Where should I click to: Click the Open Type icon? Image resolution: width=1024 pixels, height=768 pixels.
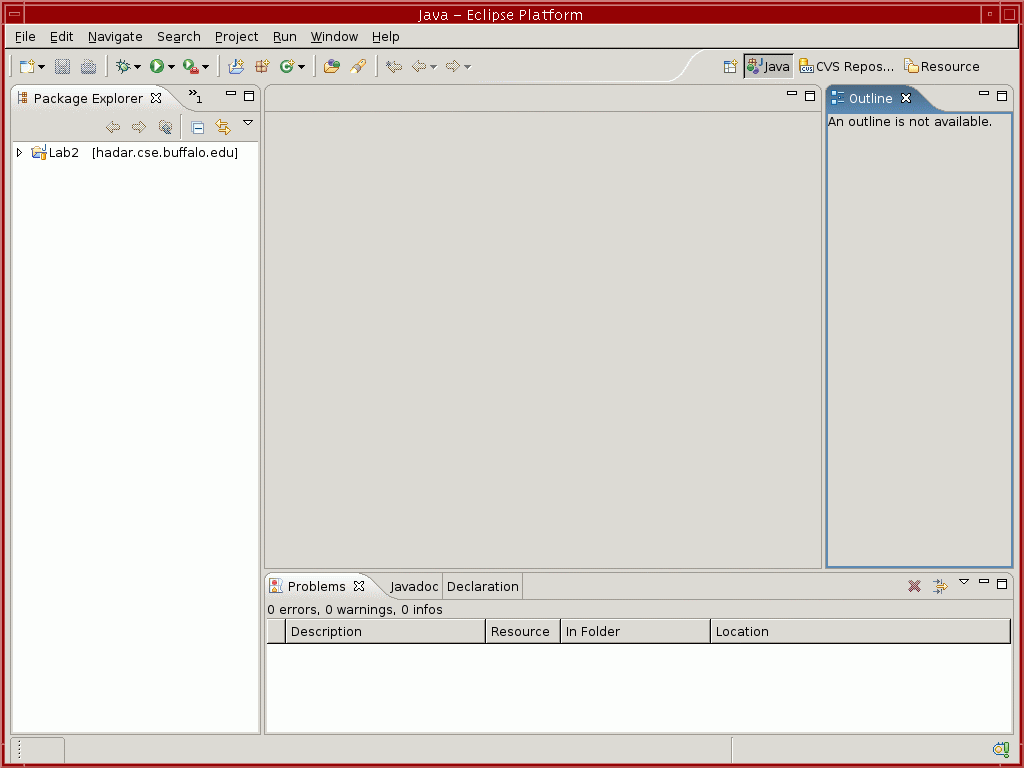pyautogui.click(x=331, y=66)
